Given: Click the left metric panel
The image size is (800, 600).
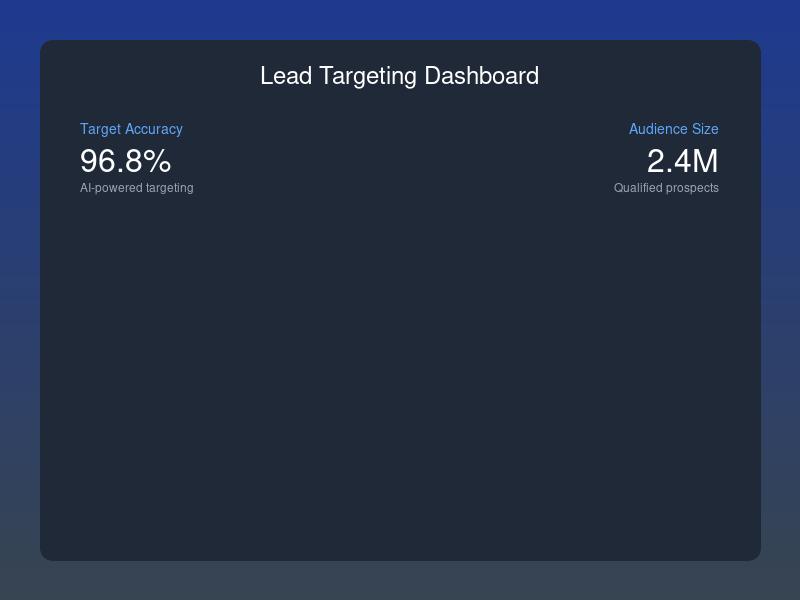Looking at the screenshot, I should point(137,157).
